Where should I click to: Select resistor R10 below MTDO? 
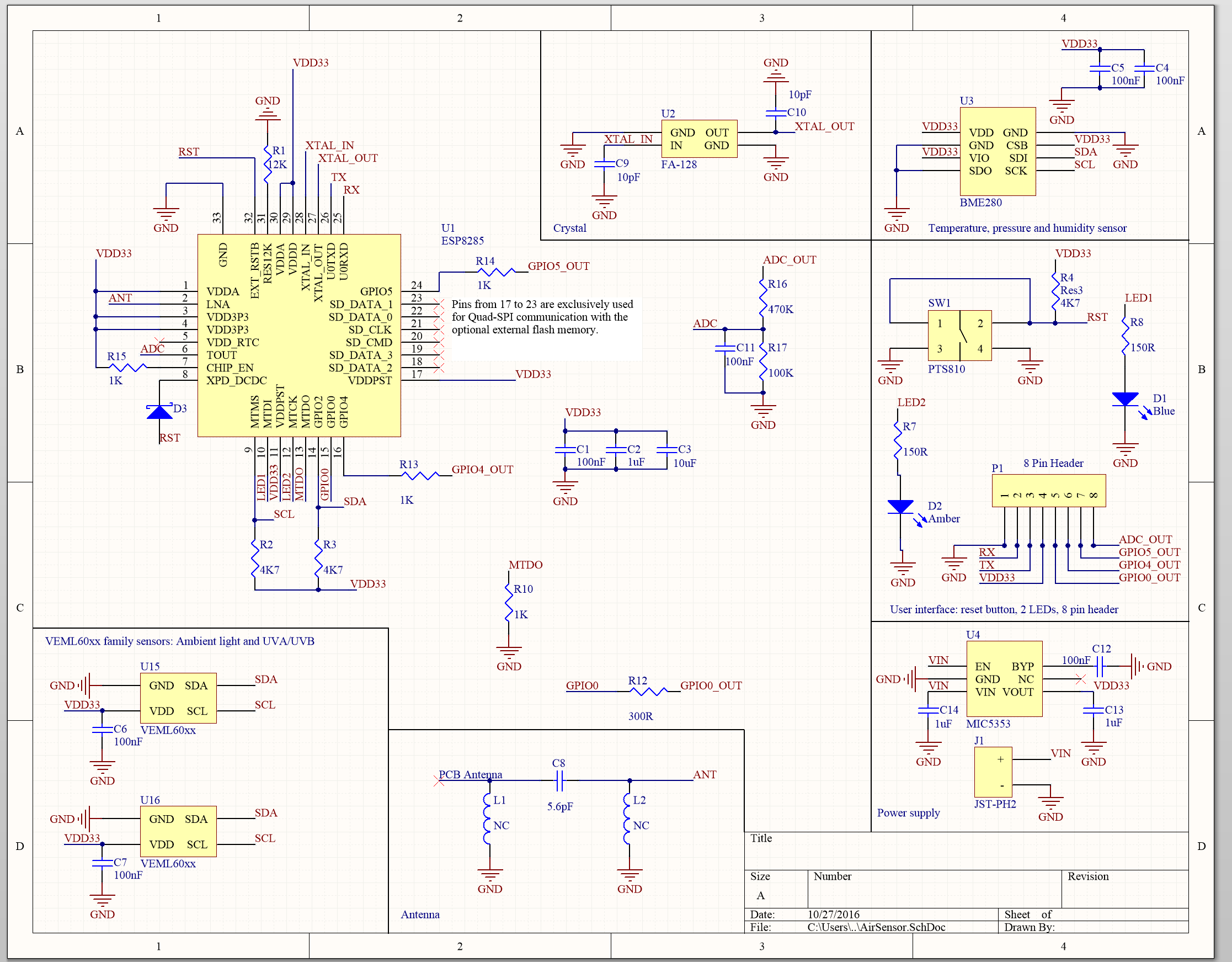click(509, 603)
